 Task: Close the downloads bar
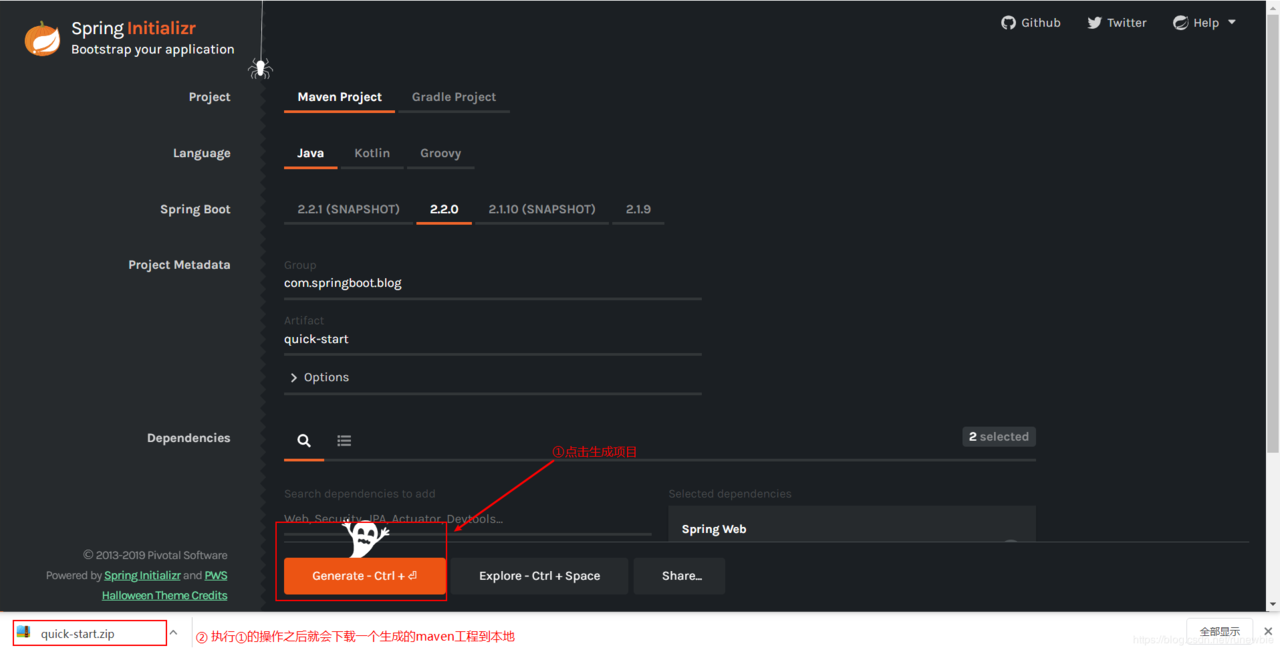pos(1268,632)
